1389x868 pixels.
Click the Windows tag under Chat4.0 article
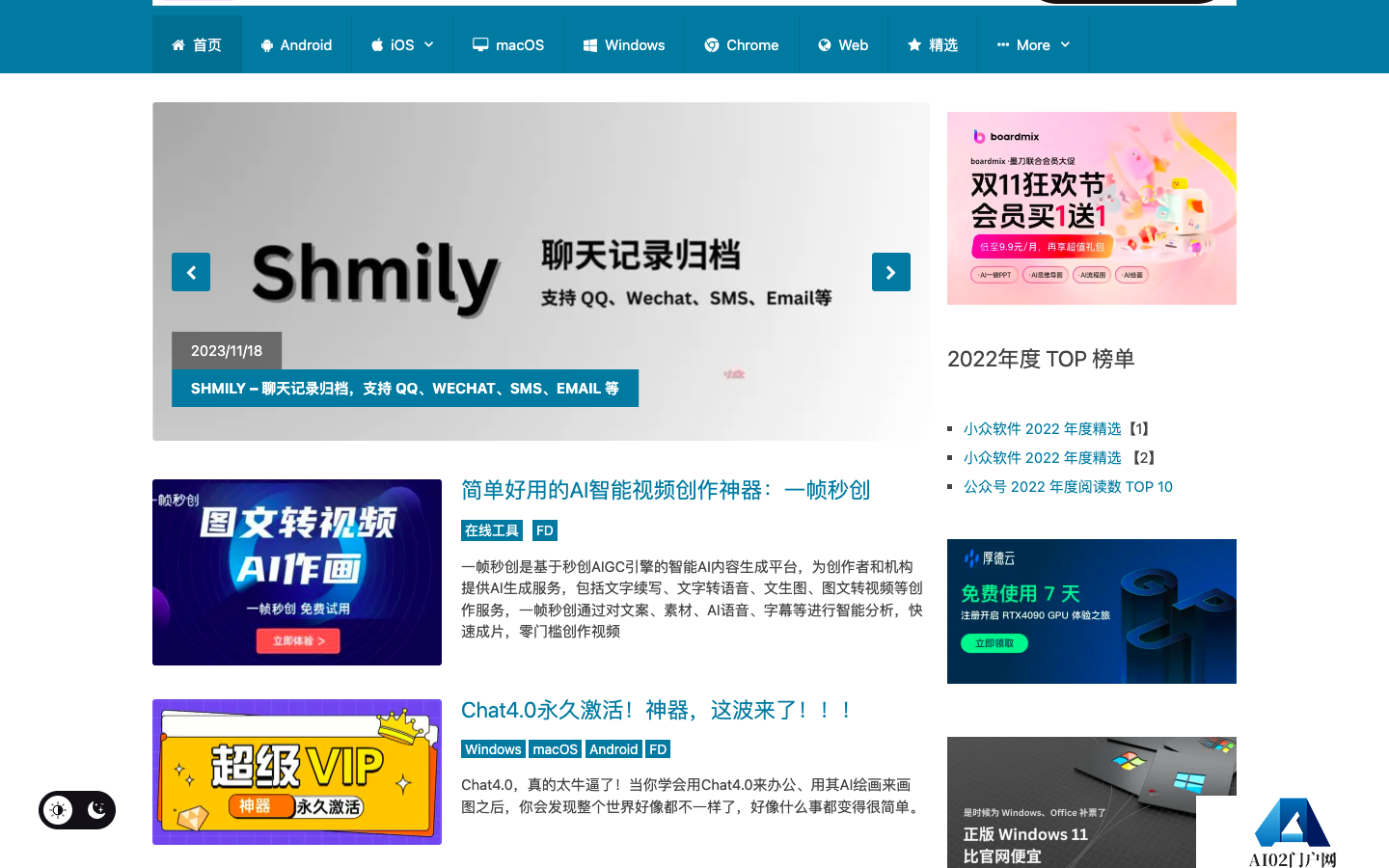tap(493, 749)
